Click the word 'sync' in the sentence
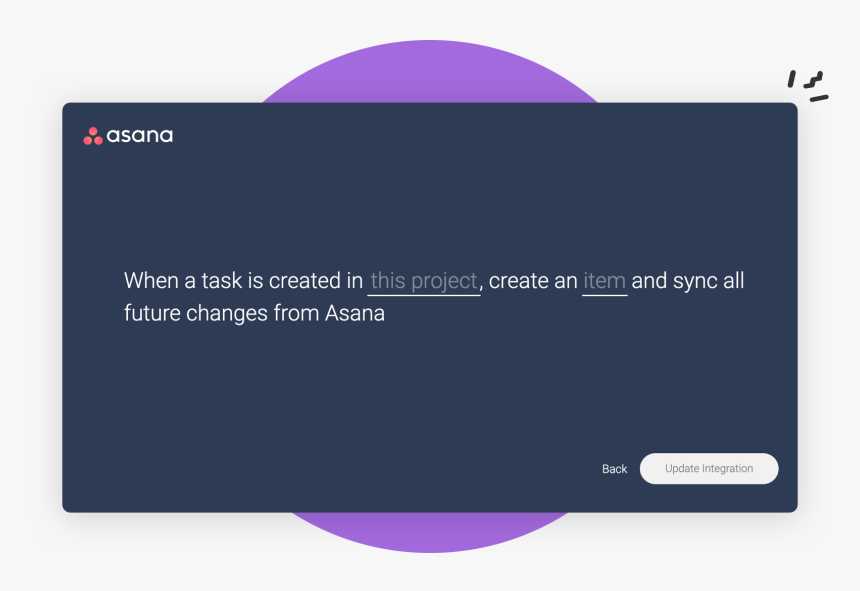 pos(695,281)
